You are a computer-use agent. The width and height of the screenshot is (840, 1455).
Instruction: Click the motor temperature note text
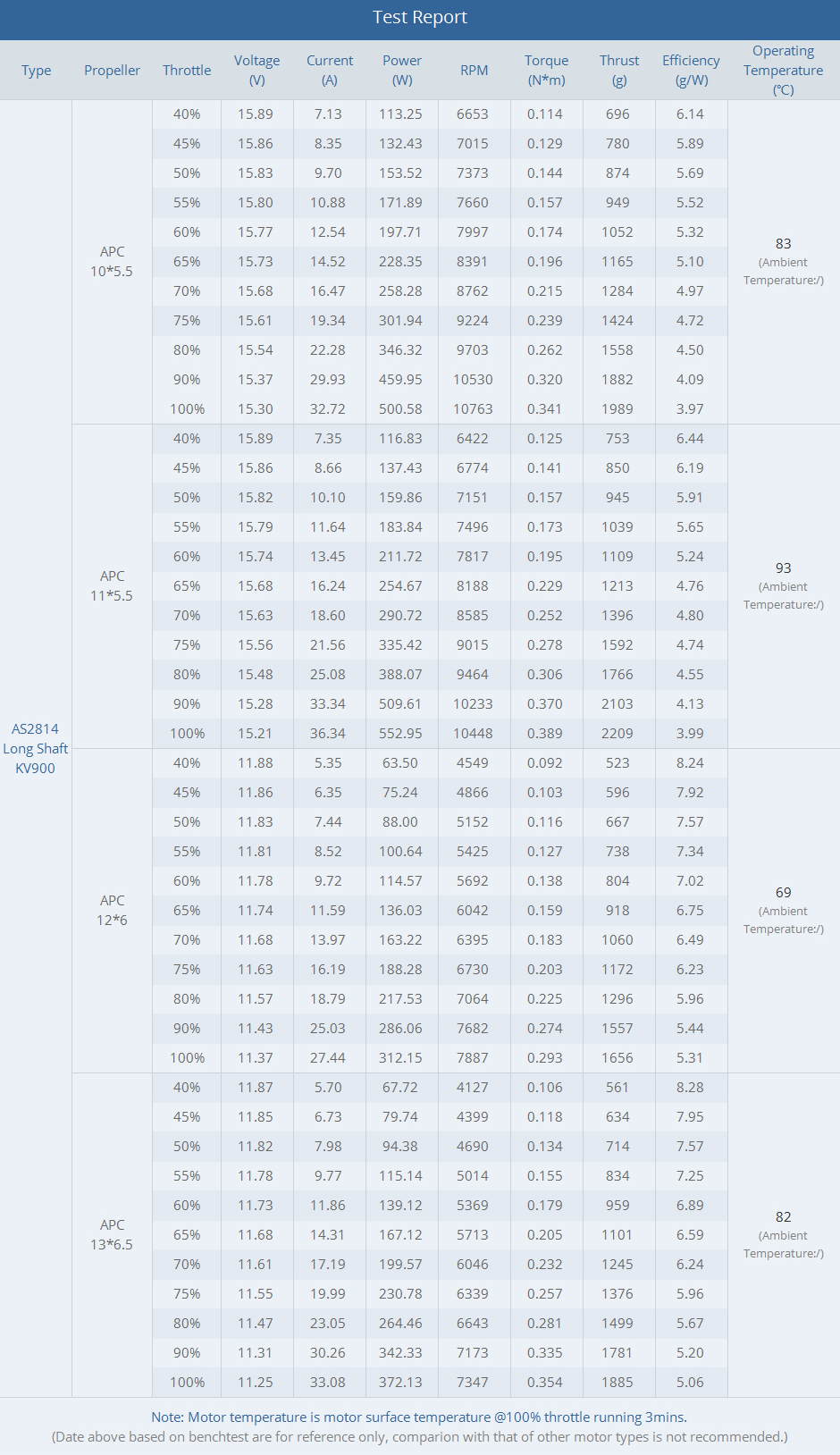tap(419, 1417)
